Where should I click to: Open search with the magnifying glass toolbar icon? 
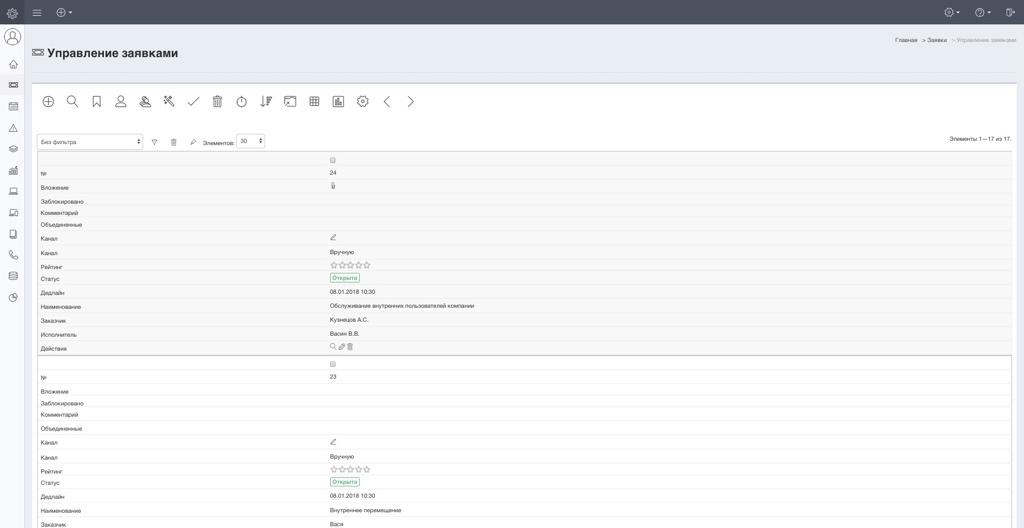coord(72,102)
